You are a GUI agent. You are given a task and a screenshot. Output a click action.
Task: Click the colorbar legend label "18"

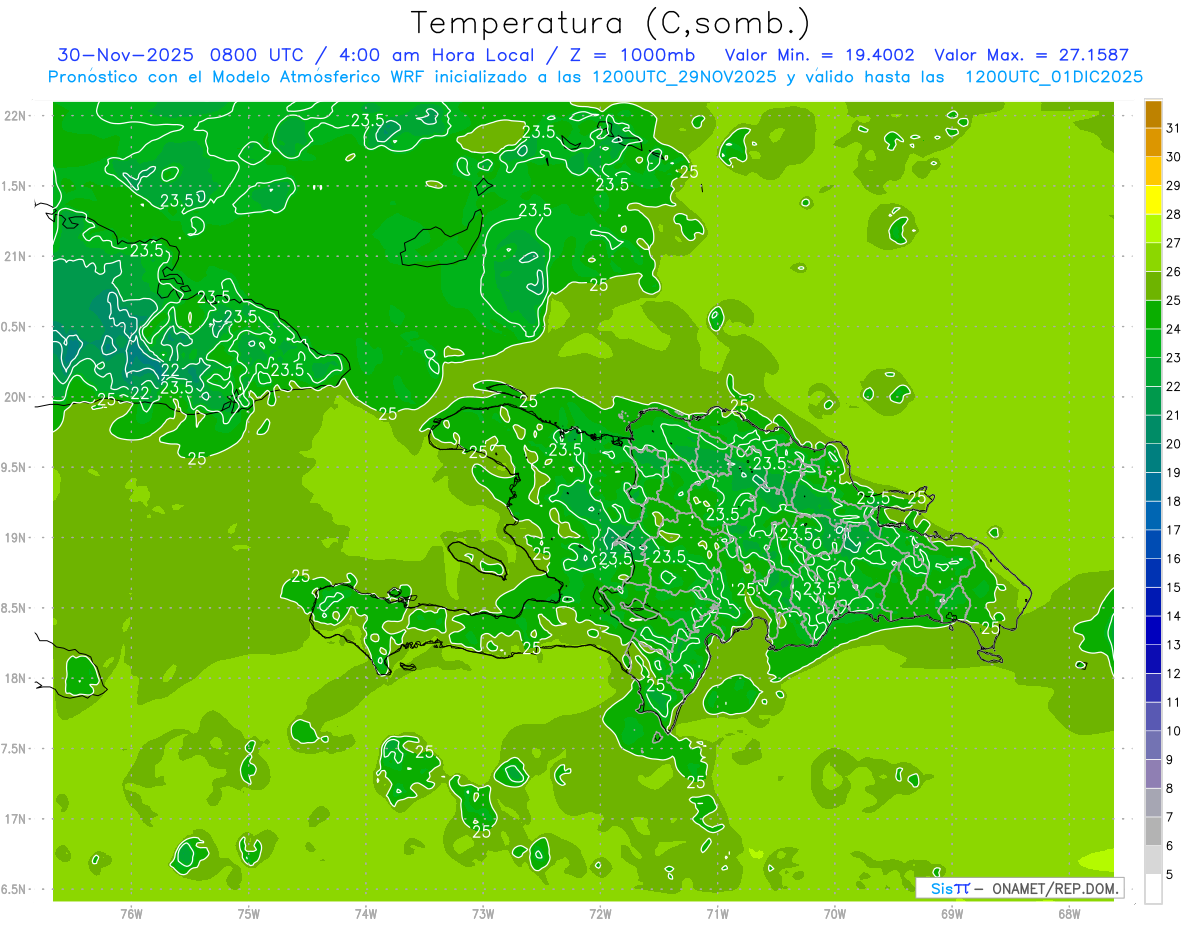pyautogui.click(x=1173, y=501)
